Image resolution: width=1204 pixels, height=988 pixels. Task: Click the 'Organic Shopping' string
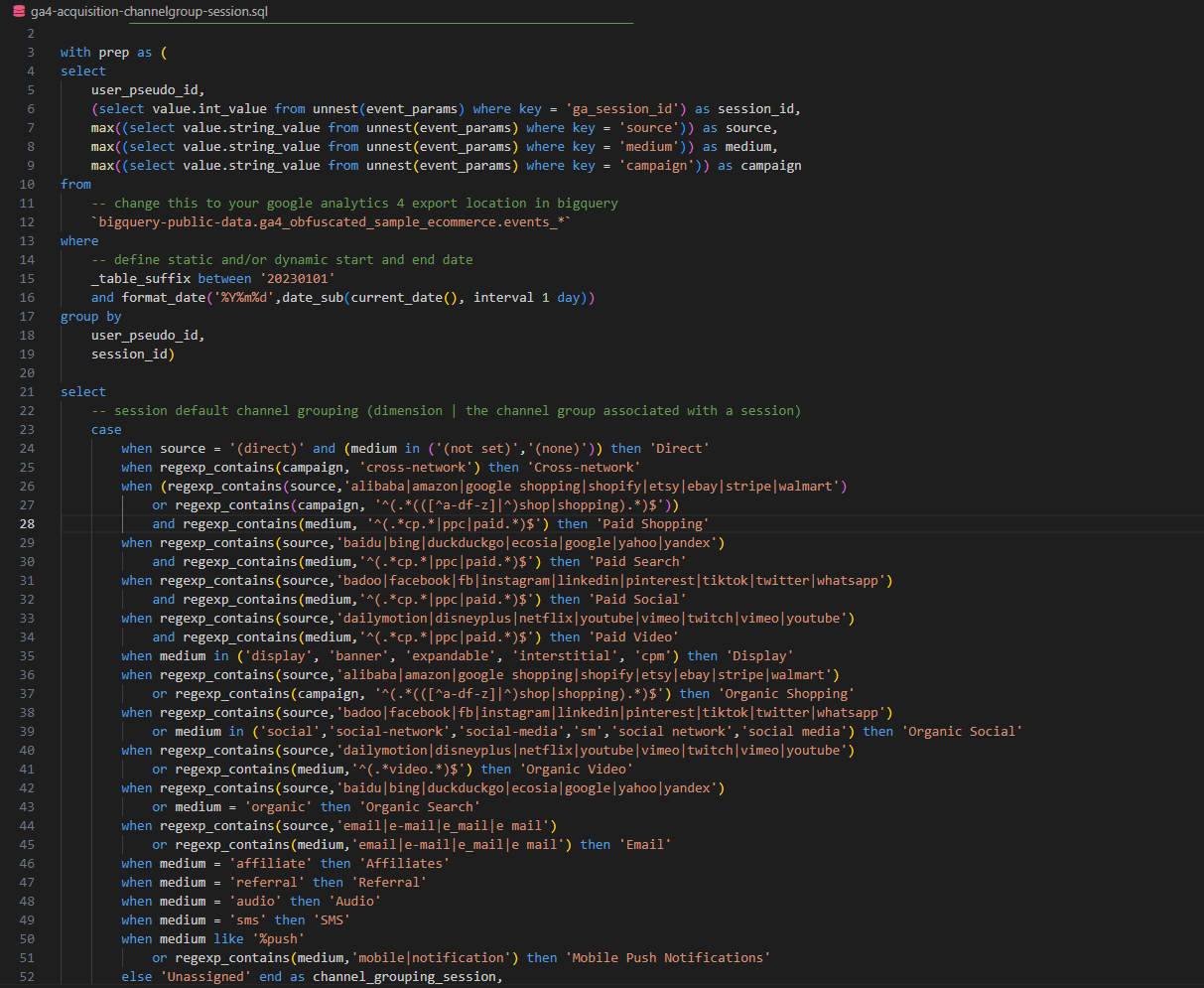785,693
